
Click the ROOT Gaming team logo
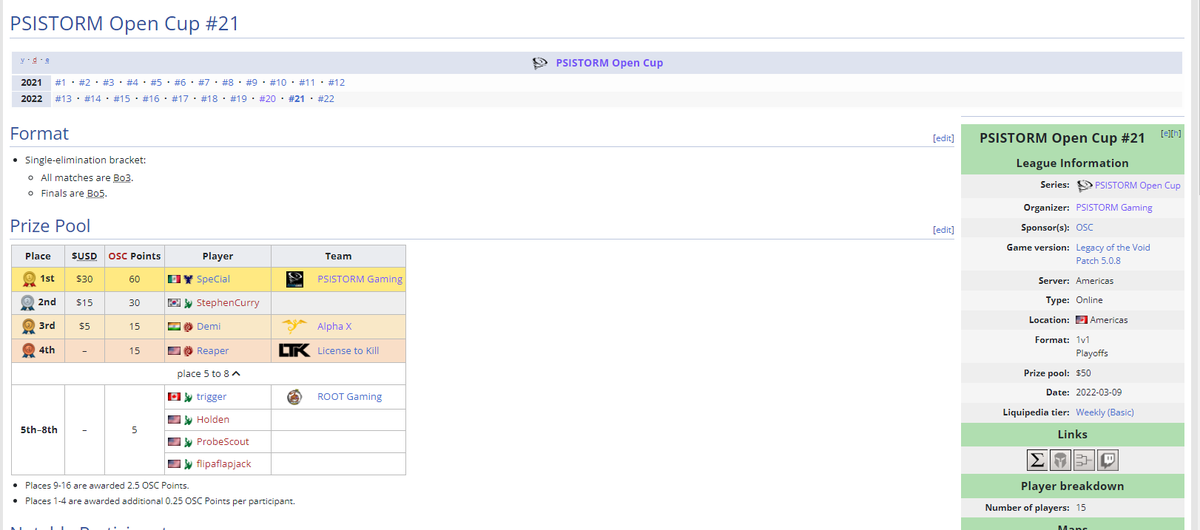click(x=294, y=396)
